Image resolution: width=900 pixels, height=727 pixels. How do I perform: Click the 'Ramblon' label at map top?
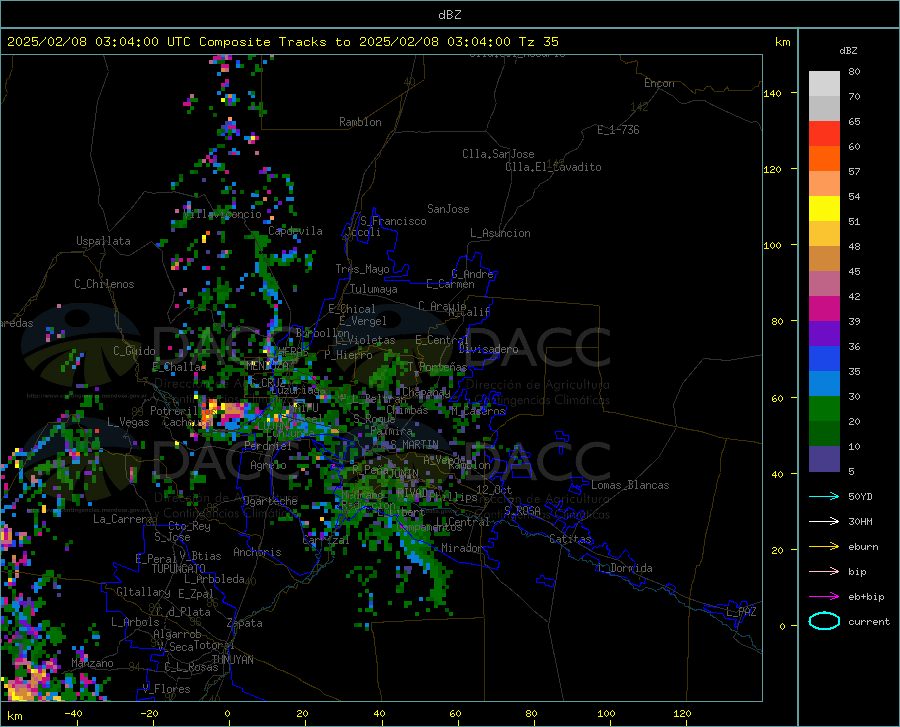click(360, 122)
